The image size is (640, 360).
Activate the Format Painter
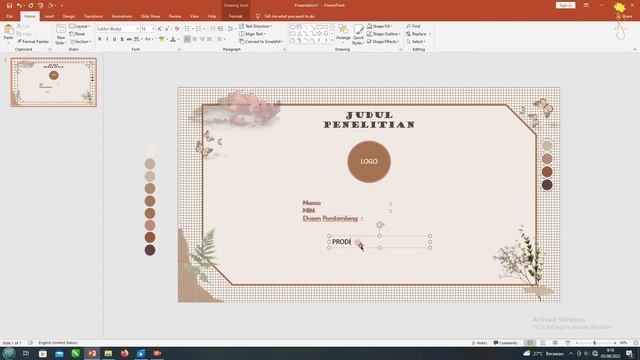(33, 42)
